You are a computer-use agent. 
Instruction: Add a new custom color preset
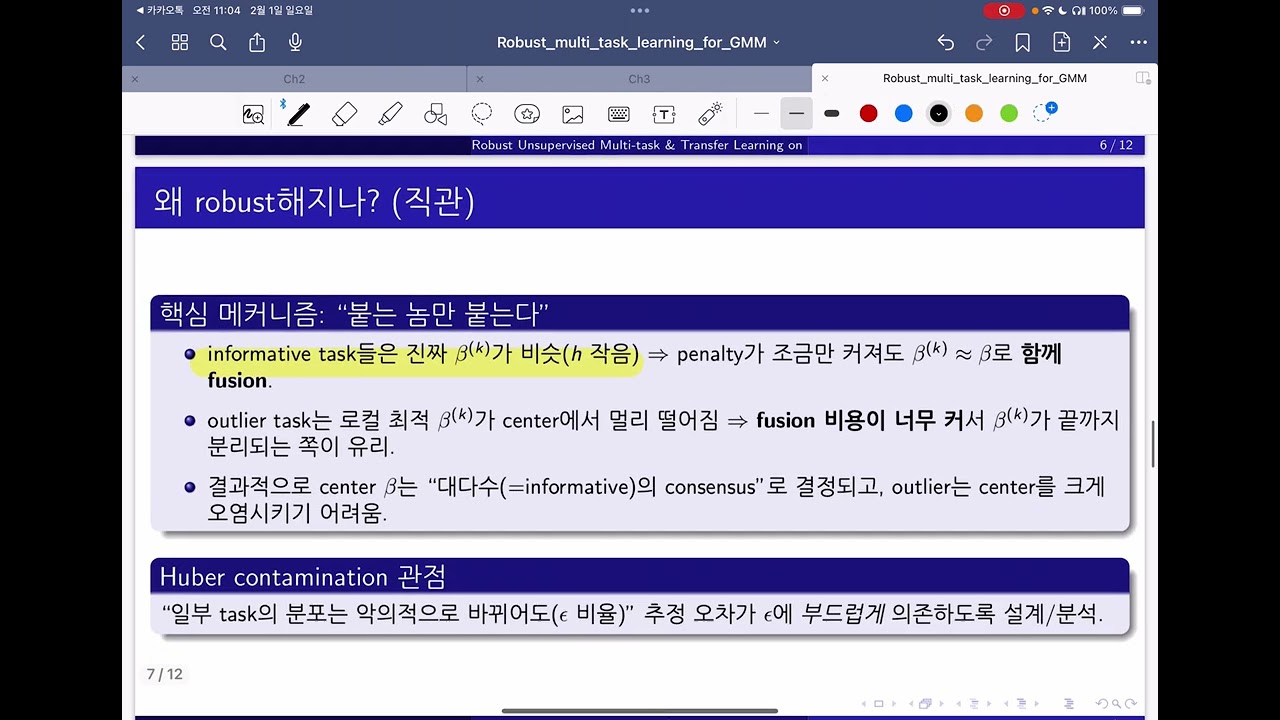1044,113
